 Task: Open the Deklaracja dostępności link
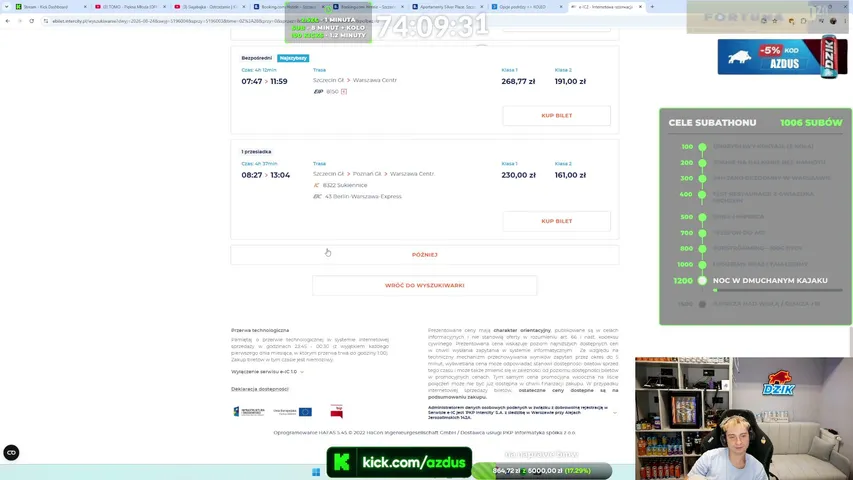click(259, 389)
